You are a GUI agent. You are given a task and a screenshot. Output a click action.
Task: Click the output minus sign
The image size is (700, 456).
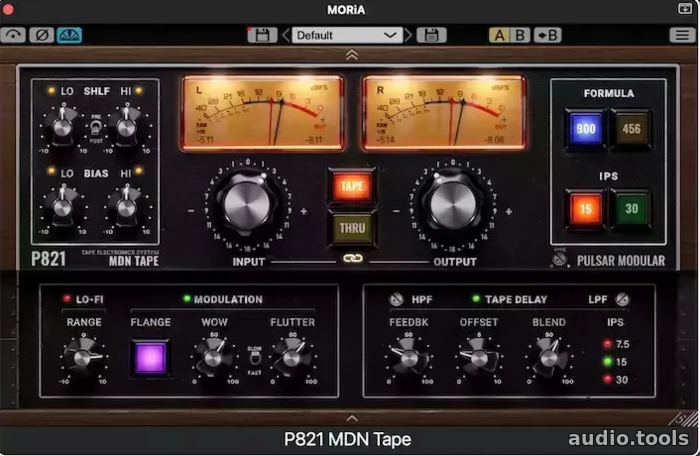click(396, 211)
